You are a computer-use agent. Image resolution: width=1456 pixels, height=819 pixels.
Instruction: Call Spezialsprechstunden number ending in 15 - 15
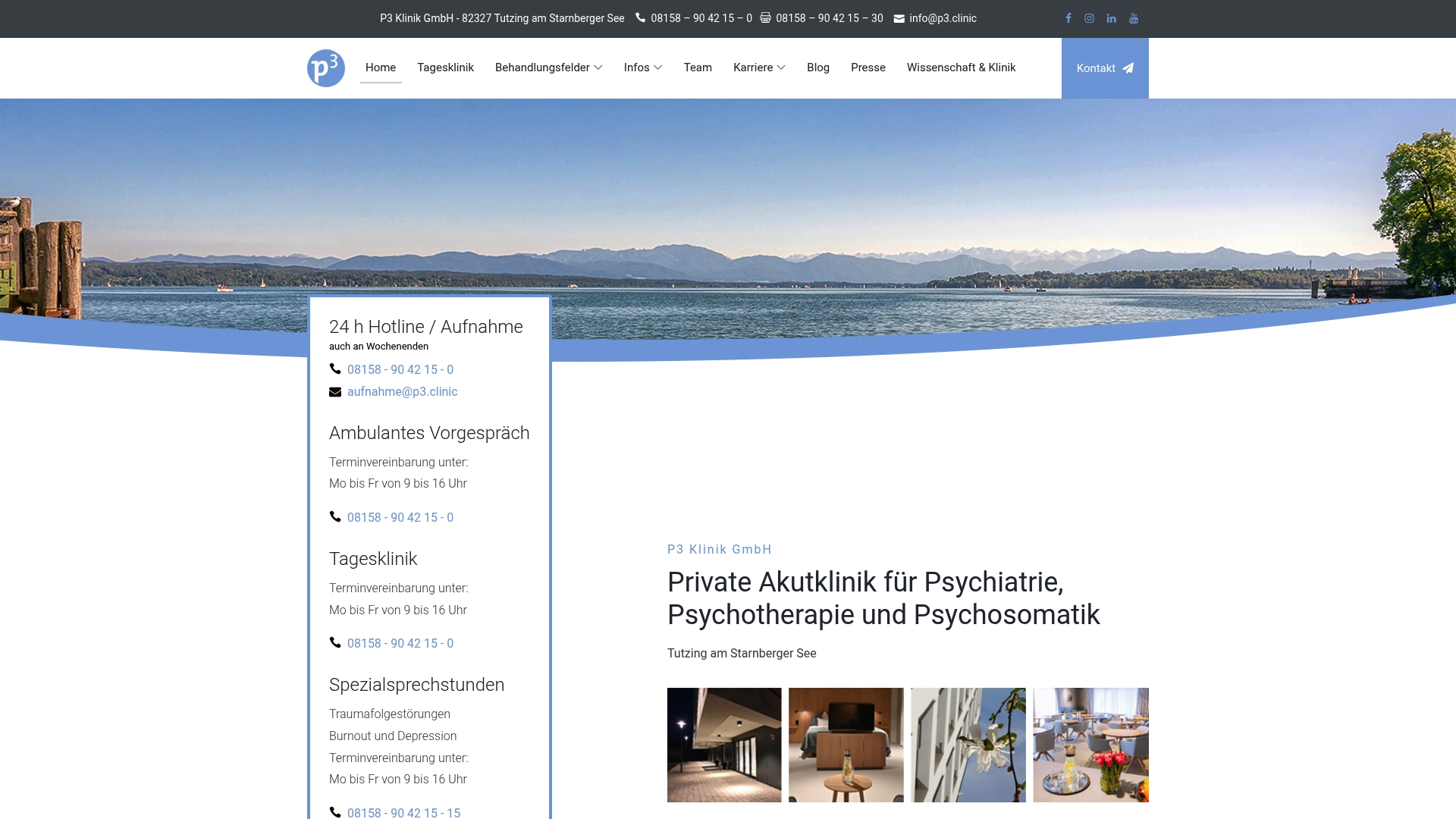coord(403,812)
